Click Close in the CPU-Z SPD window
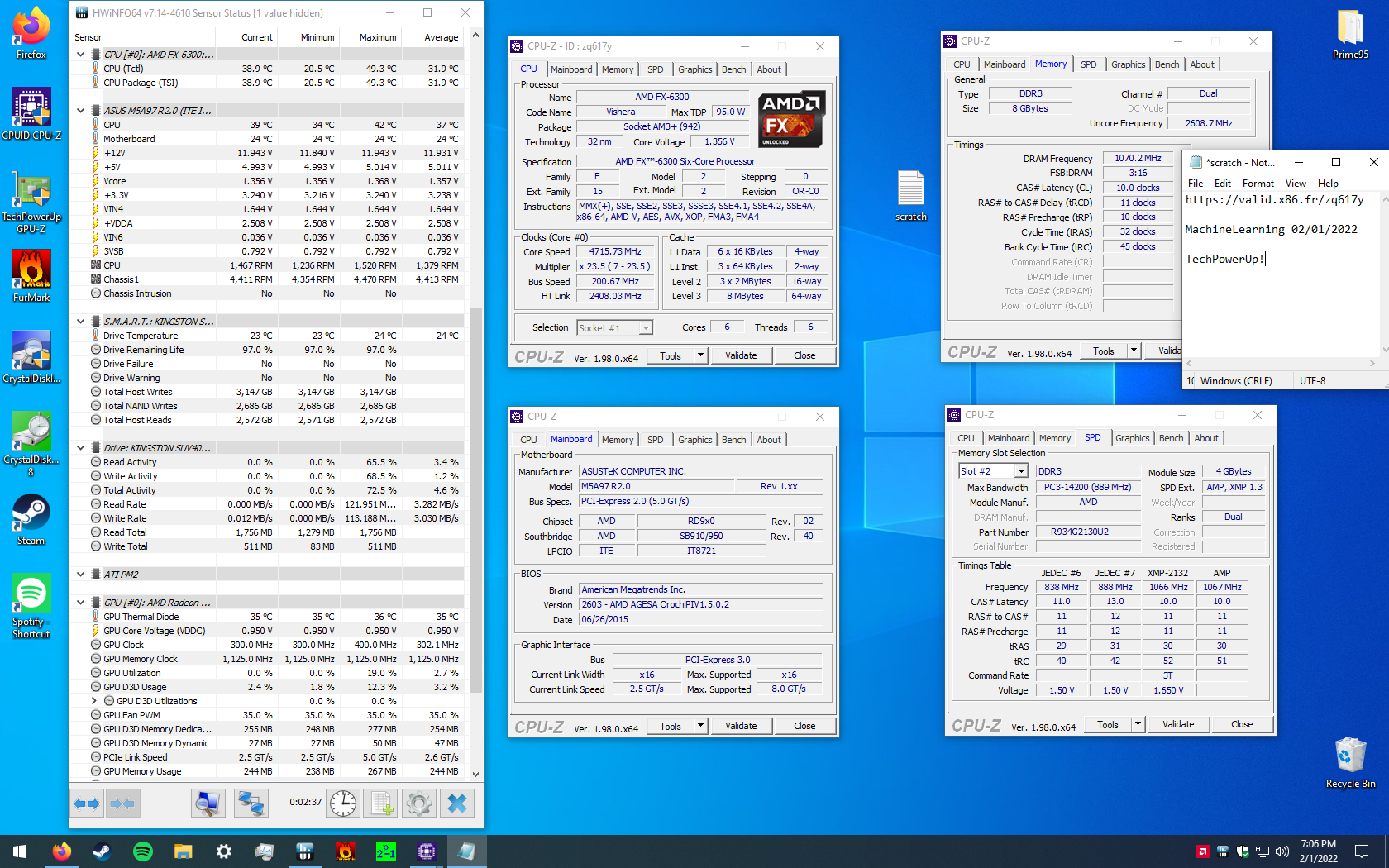The width and height of the screenshot is (1389, 868). coord(1242,724)
